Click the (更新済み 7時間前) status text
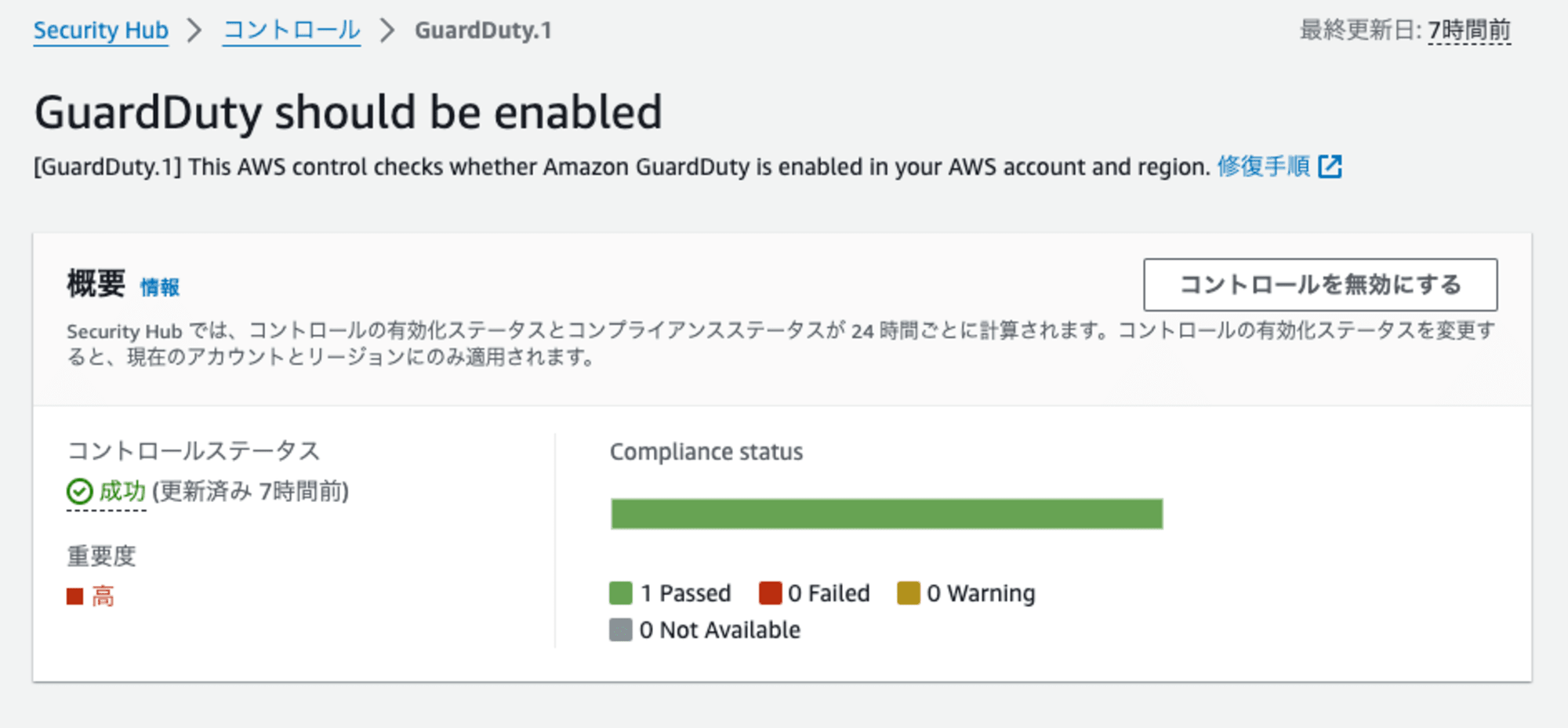Image resolution: width=1568 pixels, height=728 pixels. pyautogui.click(x=251, y=492)
